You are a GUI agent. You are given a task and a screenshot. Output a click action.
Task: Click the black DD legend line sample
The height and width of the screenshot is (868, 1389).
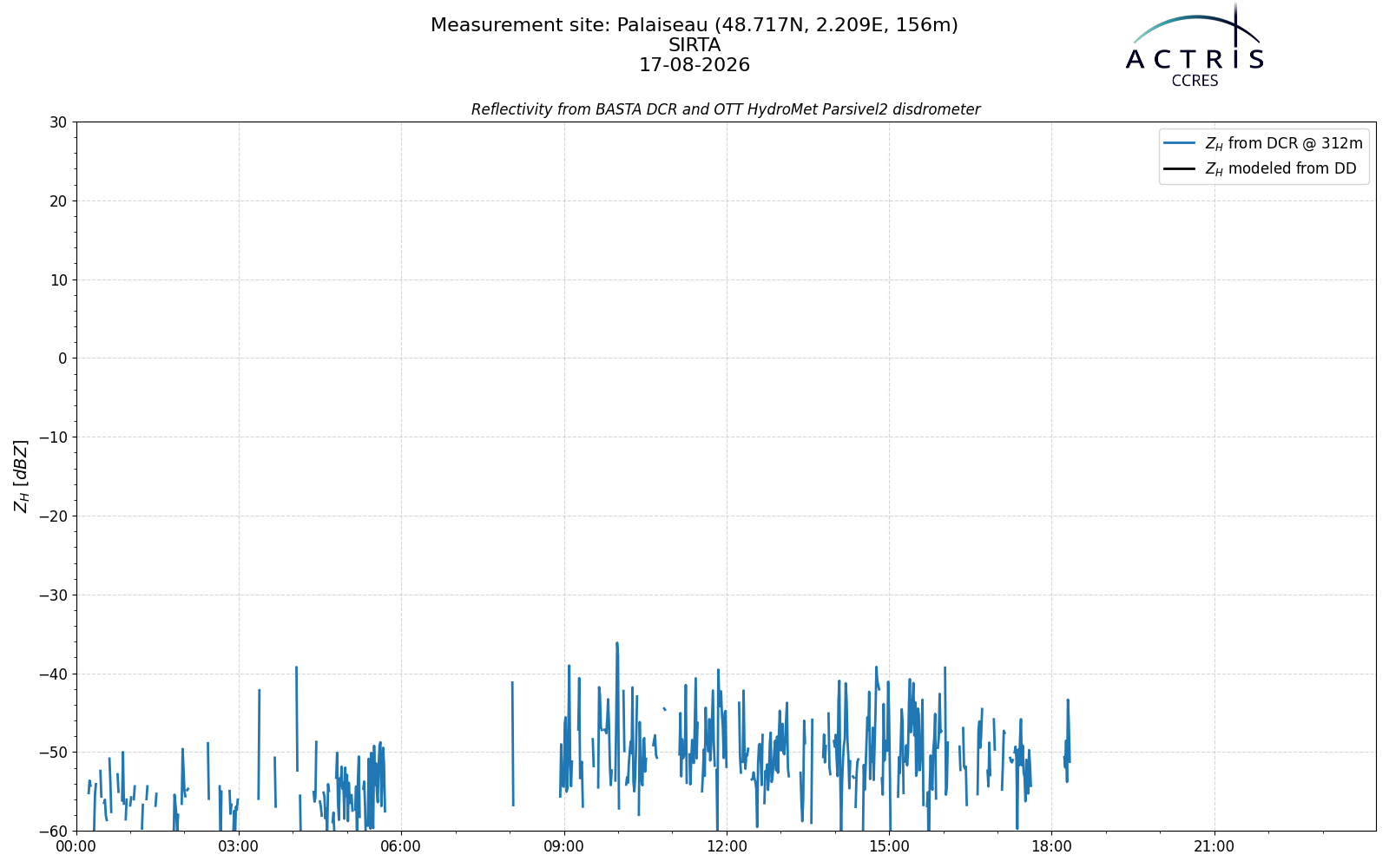coord(1181,168)
